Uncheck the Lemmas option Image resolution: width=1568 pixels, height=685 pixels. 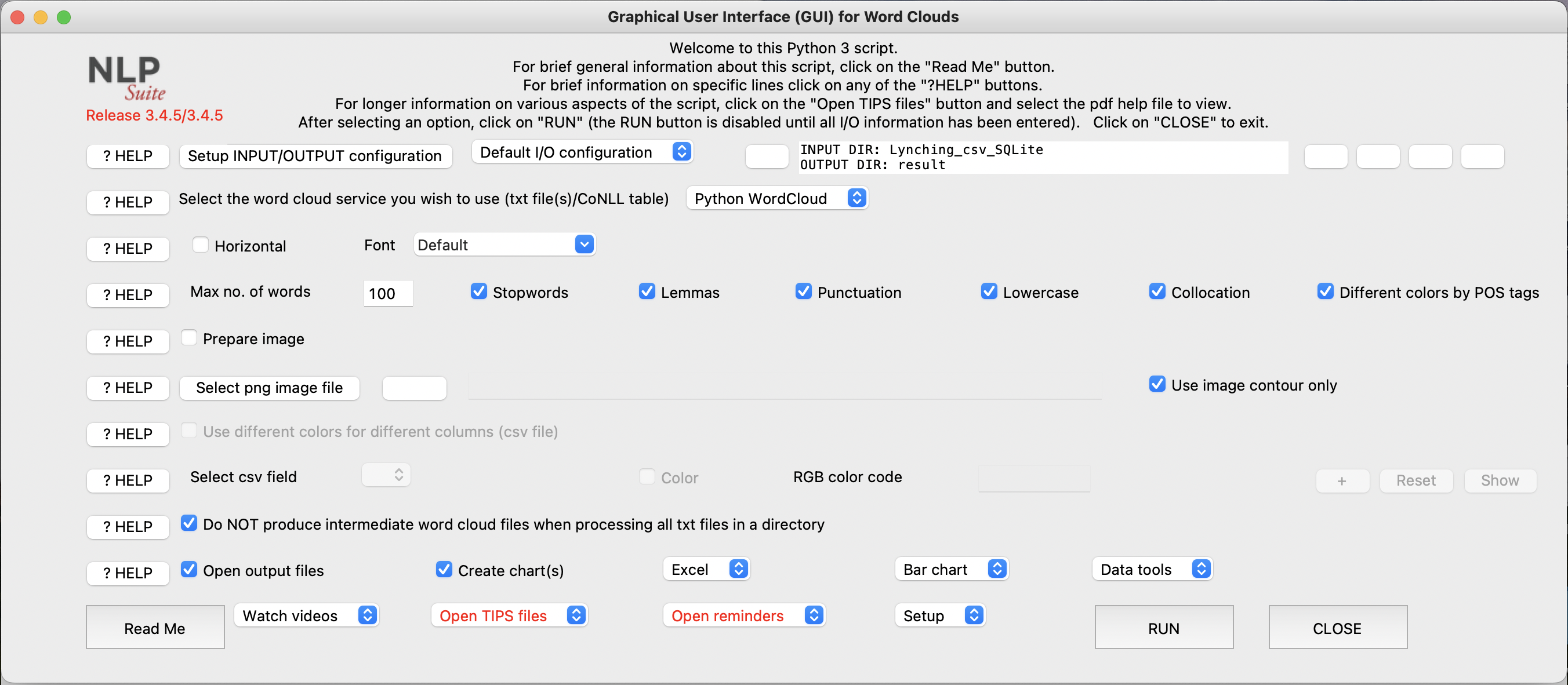647,292
